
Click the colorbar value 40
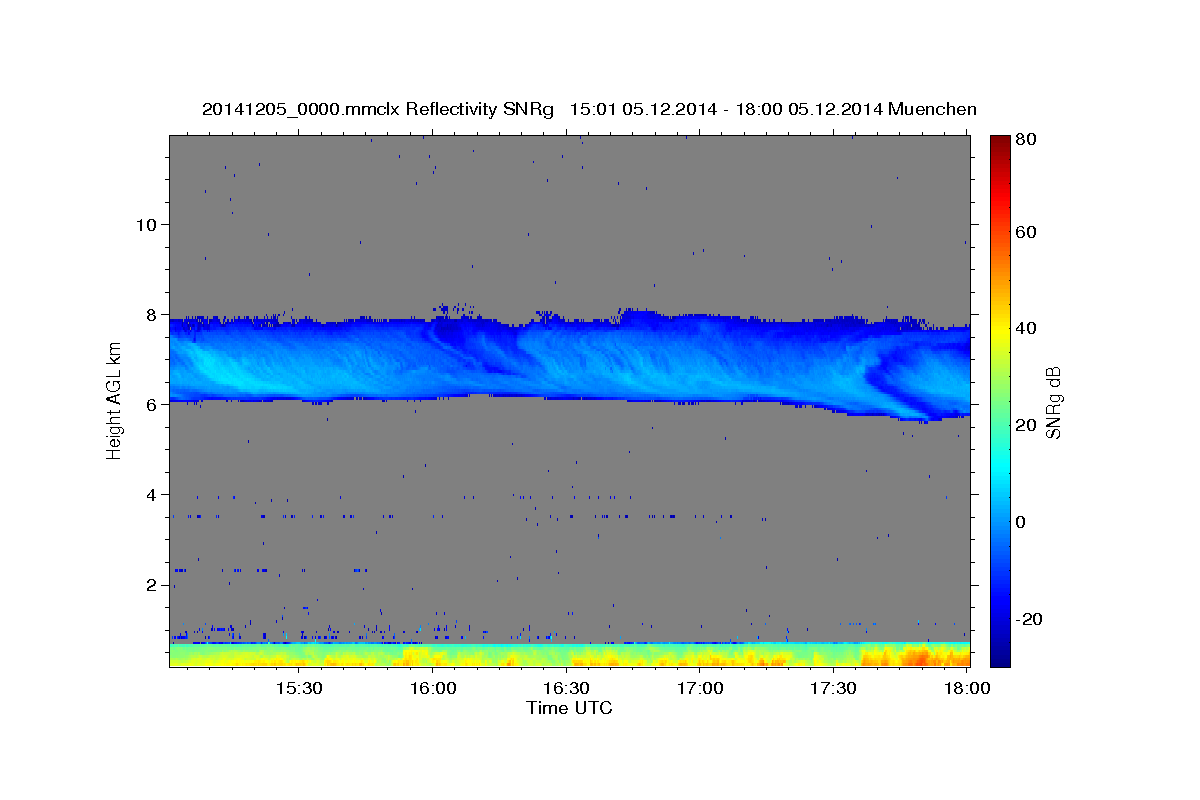click(x=1025, y=328)
